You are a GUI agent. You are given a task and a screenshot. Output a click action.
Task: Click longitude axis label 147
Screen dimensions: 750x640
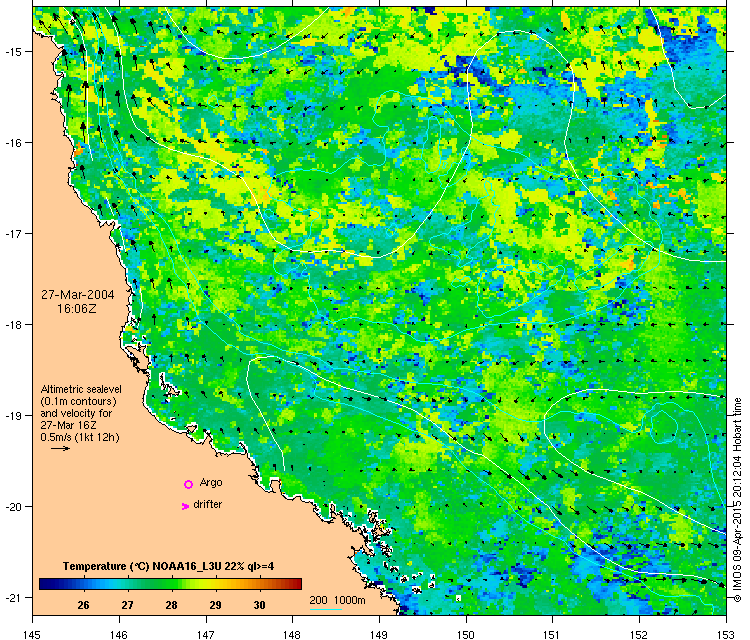[206, 634]
